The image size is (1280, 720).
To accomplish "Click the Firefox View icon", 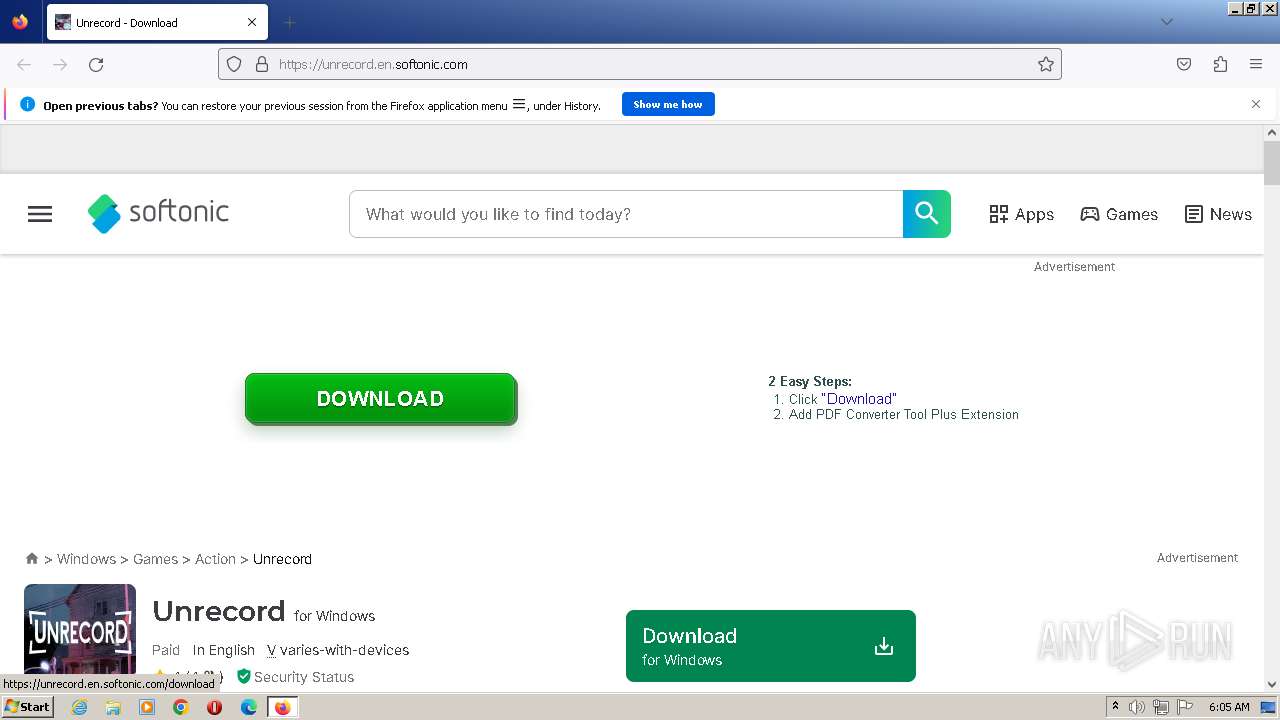I will pos(20,22).
